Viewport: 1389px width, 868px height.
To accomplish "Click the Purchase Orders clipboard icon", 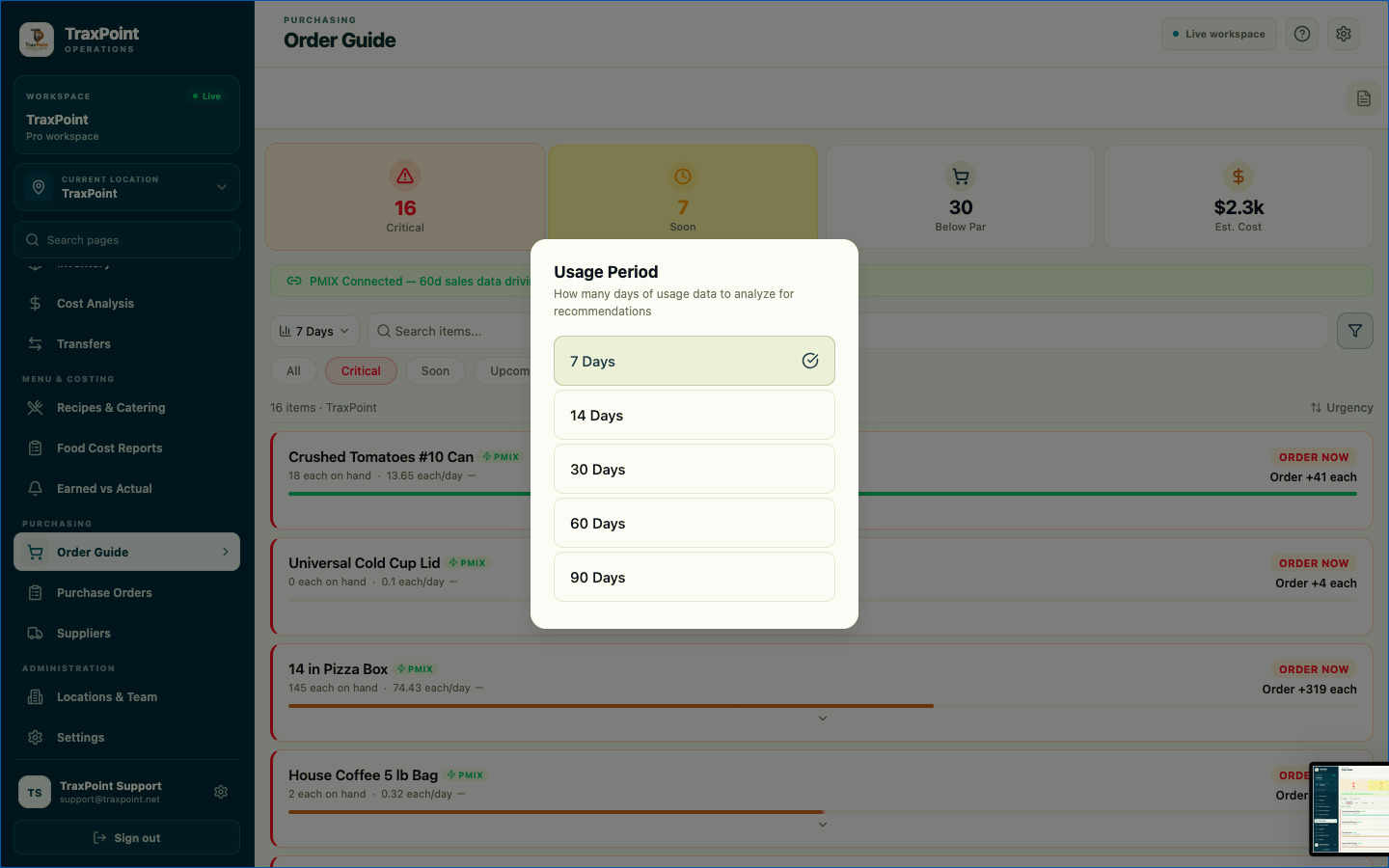I will [36, 593].
